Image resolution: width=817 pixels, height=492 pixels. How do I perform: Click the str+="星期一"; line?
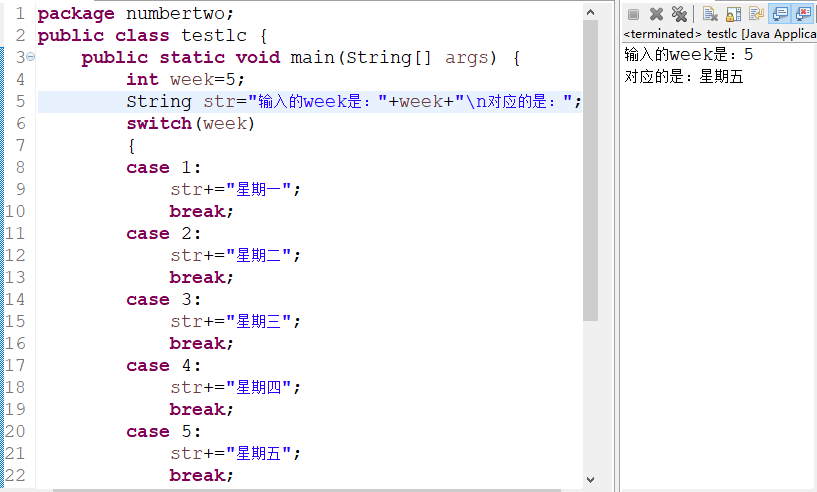point(236,189)
